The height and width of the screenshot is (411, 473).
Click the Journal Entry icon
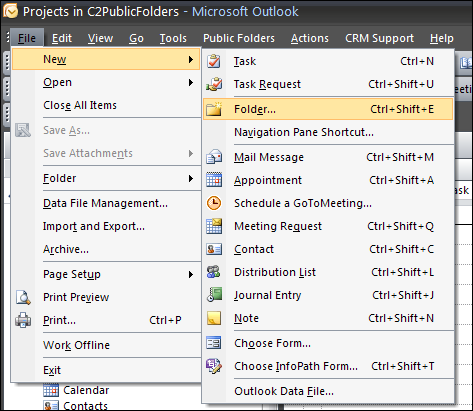(214, 295)
